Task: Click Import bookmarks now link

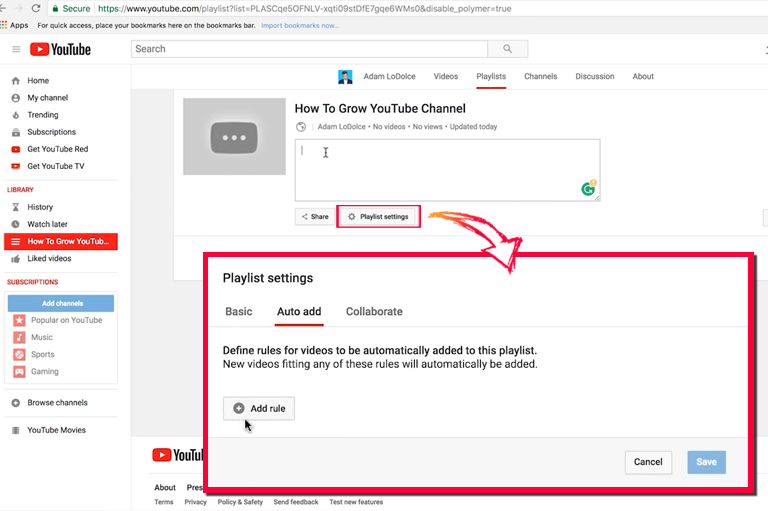Action: pyautogui.click(x=300, y=25)
